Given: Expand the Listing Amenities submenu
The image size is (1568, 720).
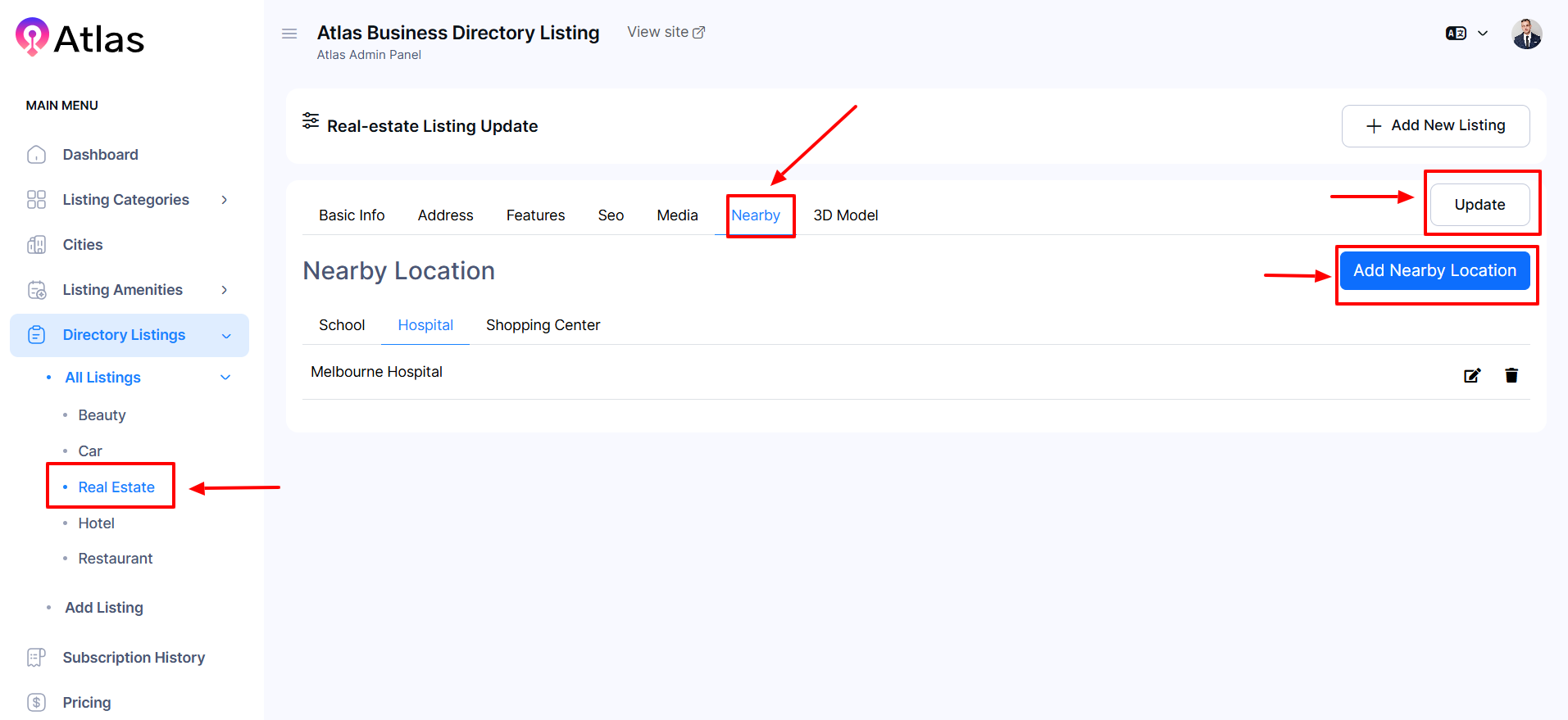Looking at the screenshot, I should point(224,290).
